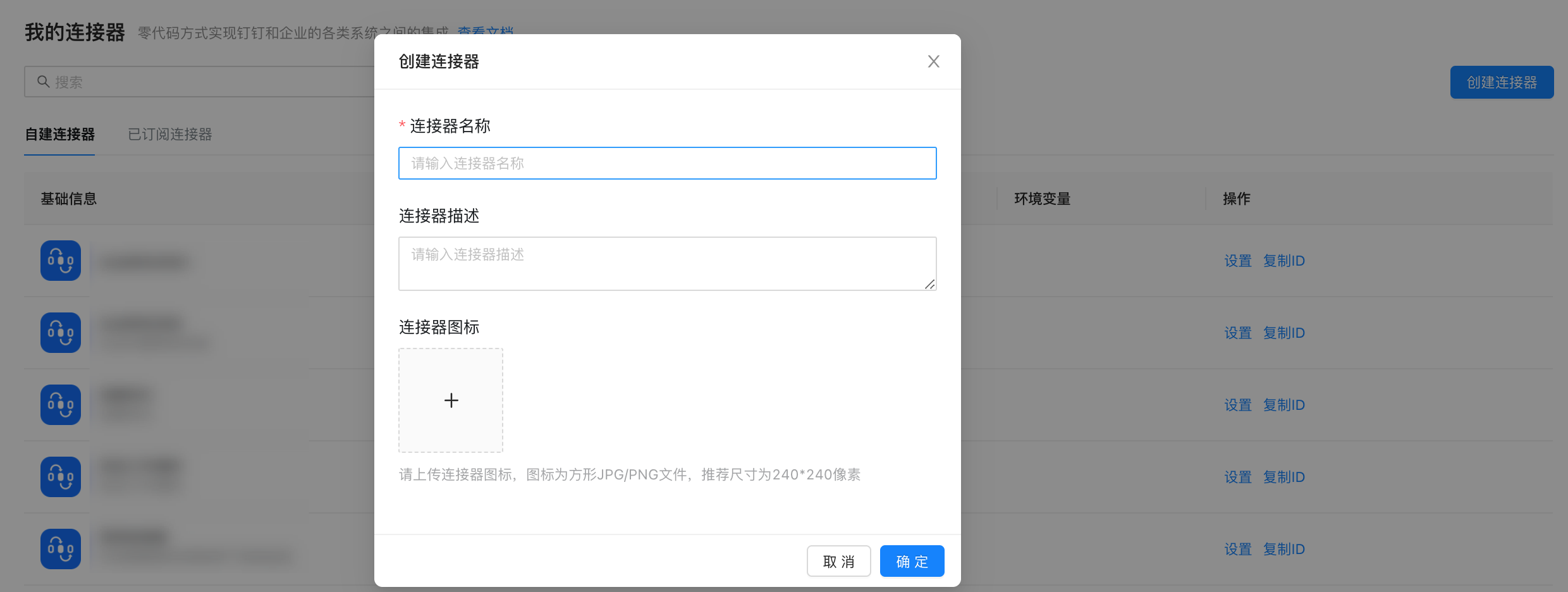1568x592 pixels.
Task: Click the first connector's blue icon
Action: (x=61, y=261)
